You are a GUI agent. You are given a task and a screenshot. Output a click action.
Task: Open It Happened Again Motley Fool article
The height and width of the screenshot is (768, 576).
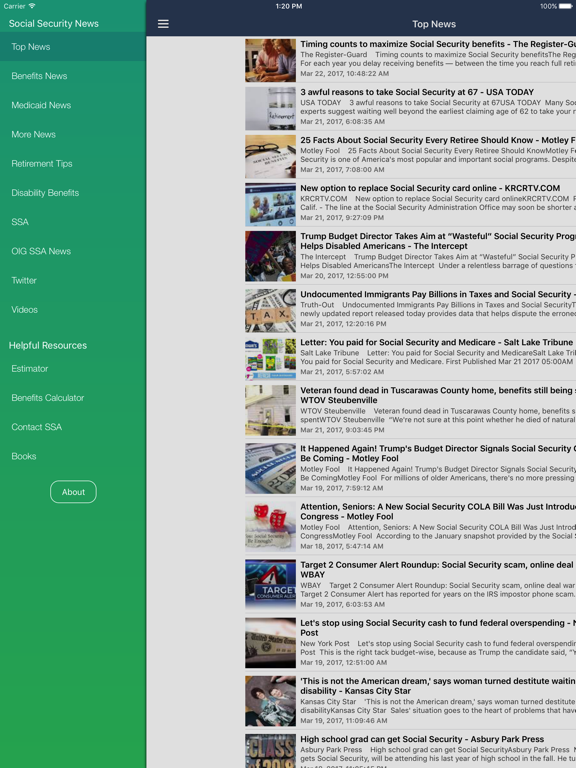[410, 470]
